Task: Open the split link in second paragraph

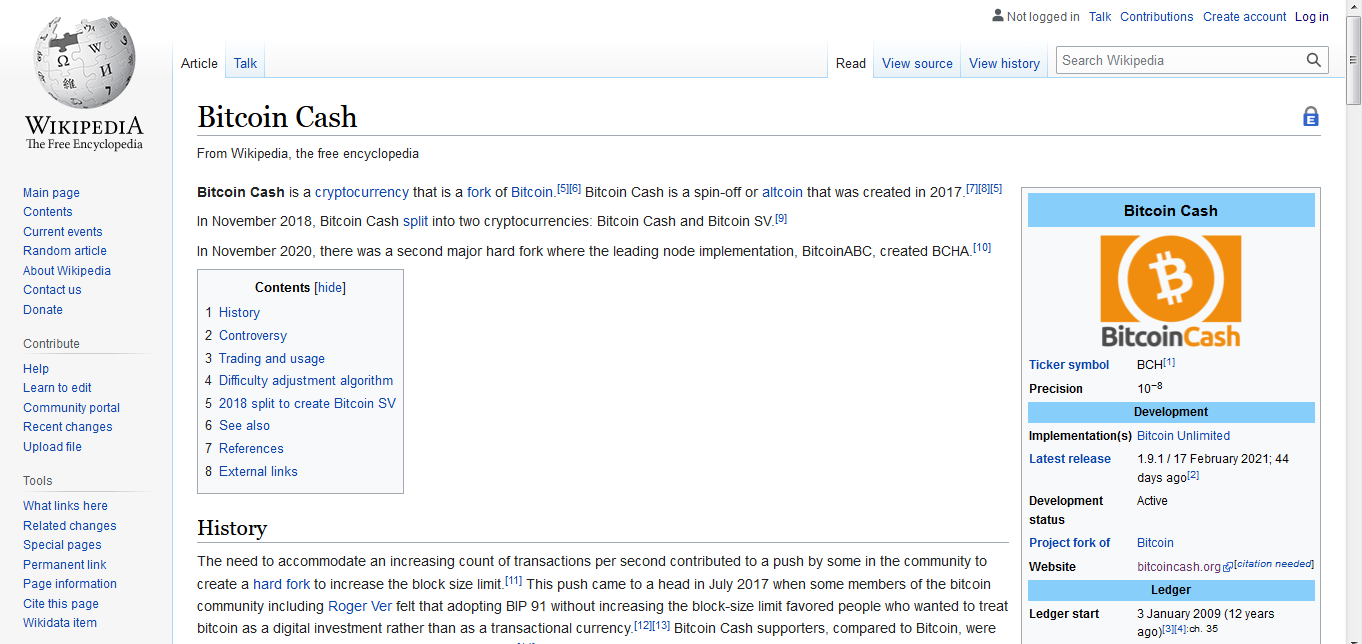Action: [x=415, y=221]
